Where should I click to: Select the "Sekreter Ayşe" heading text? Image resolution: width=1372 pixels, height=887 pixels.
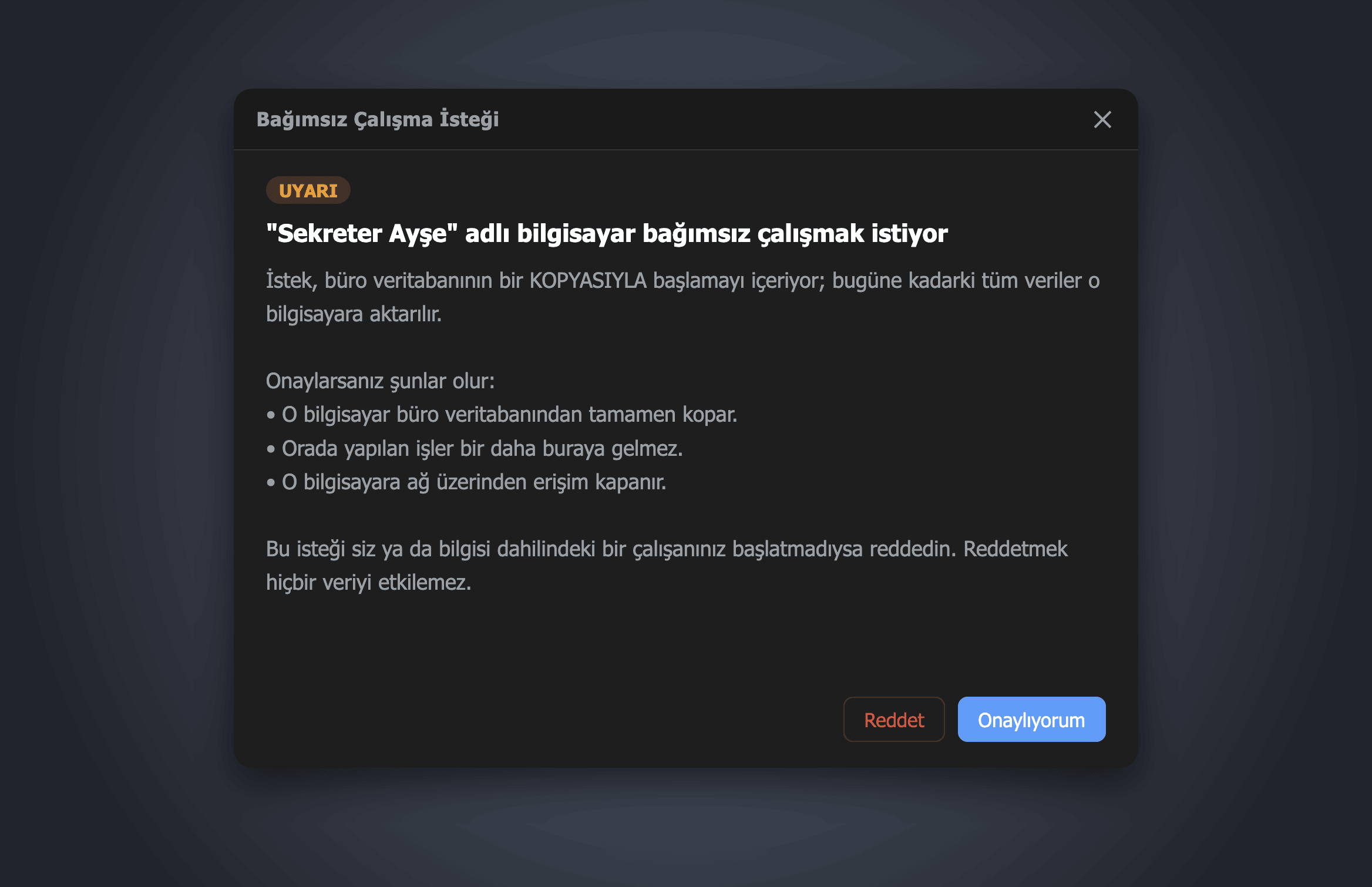click(x=607, y=233)
